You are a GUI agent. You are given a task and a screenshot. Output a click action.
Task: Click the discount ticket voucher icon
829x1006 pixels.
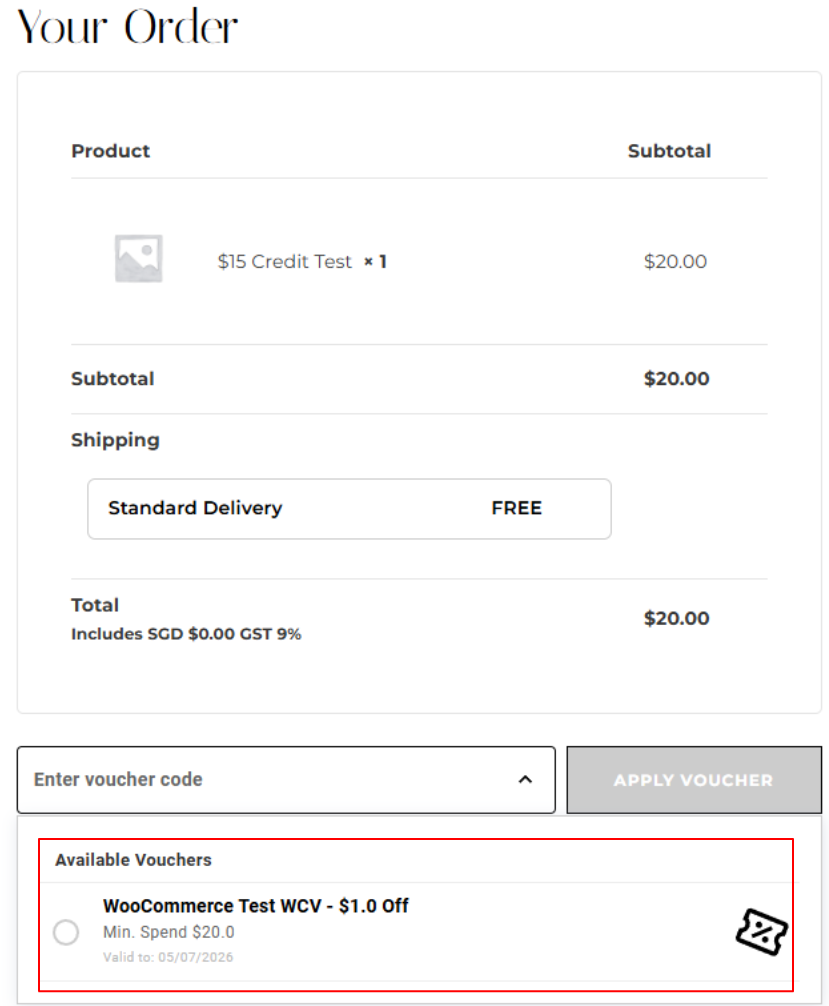point(761,932)
